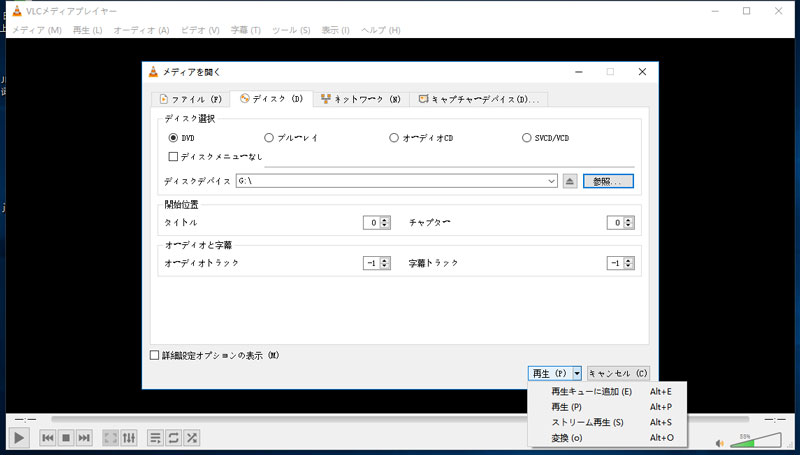Open extended settings equalizer icon

(x=129, y=438)
